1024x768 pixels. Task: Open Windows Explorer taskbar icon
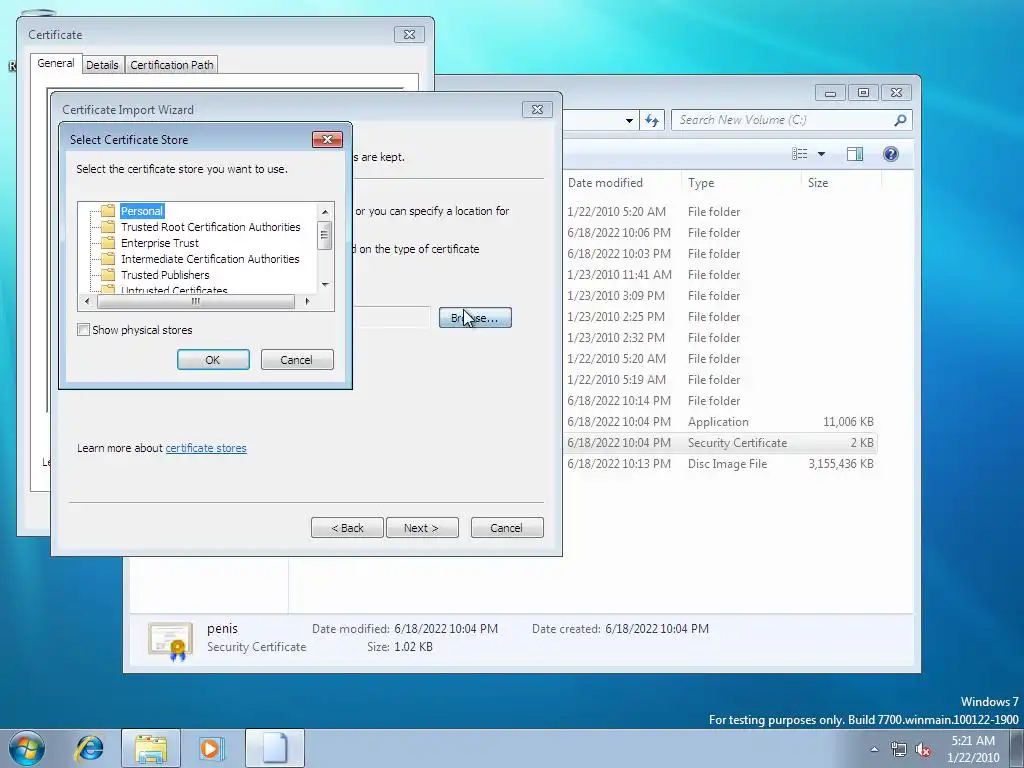click(x=151, y=748)
